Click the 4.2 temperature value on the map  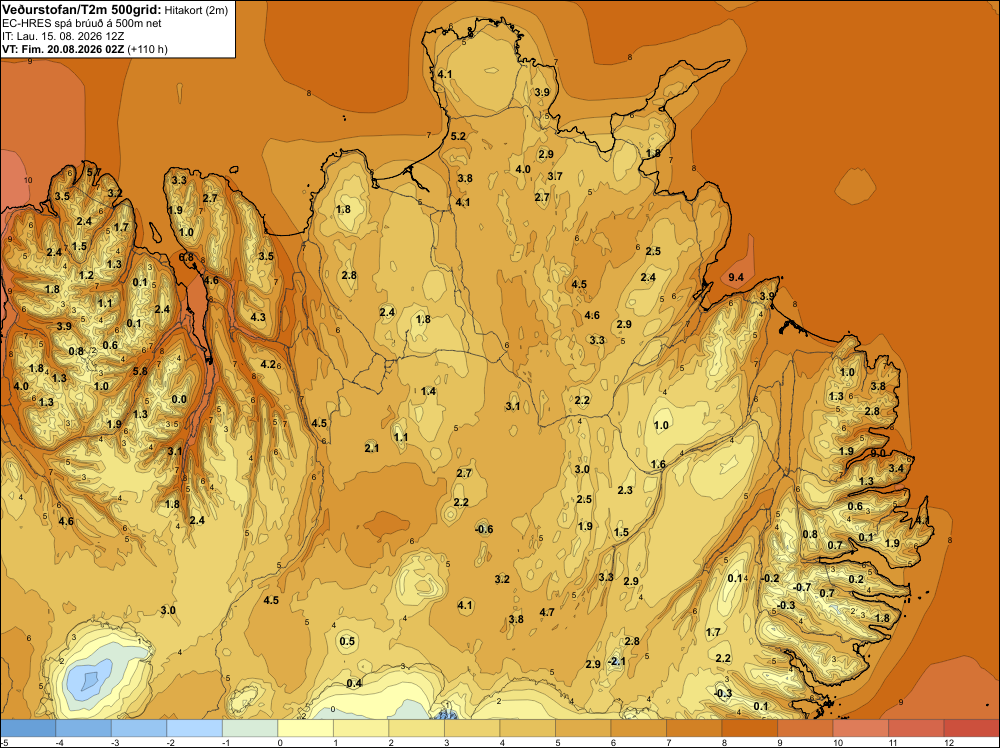268,364
